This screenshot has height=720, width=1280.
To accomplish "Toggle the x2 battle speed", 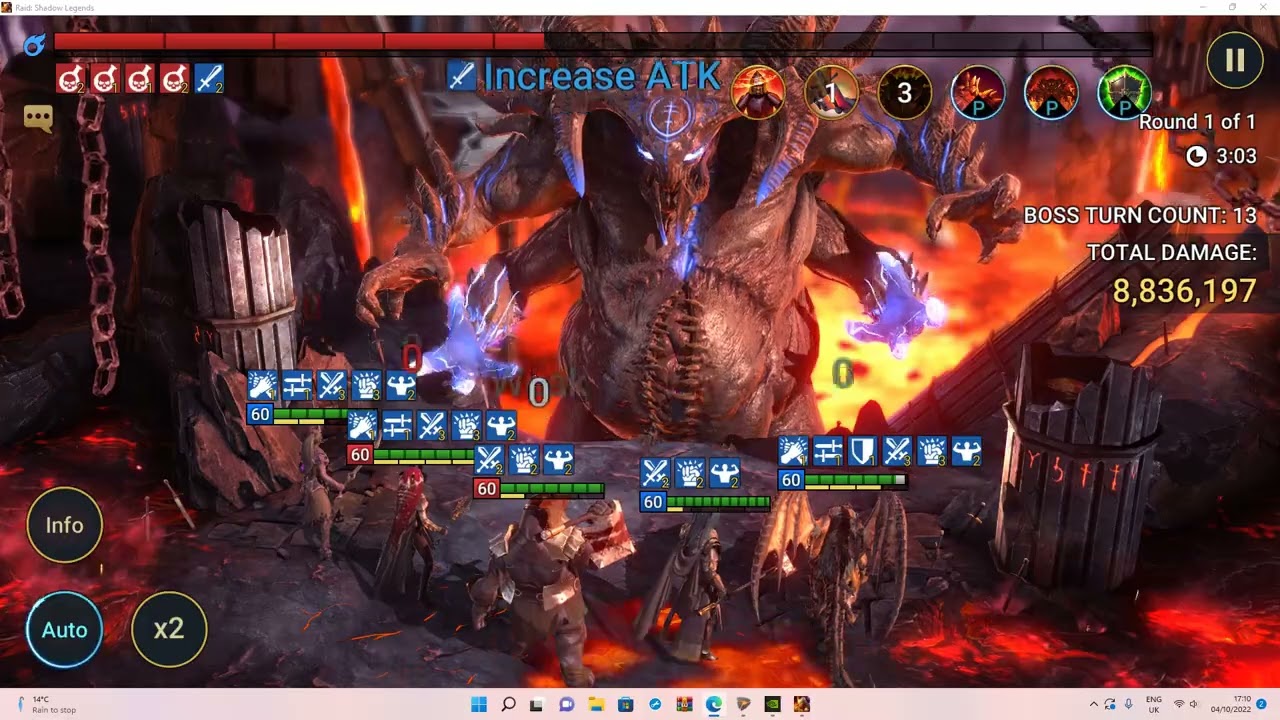I will click(x=169, y=630).
